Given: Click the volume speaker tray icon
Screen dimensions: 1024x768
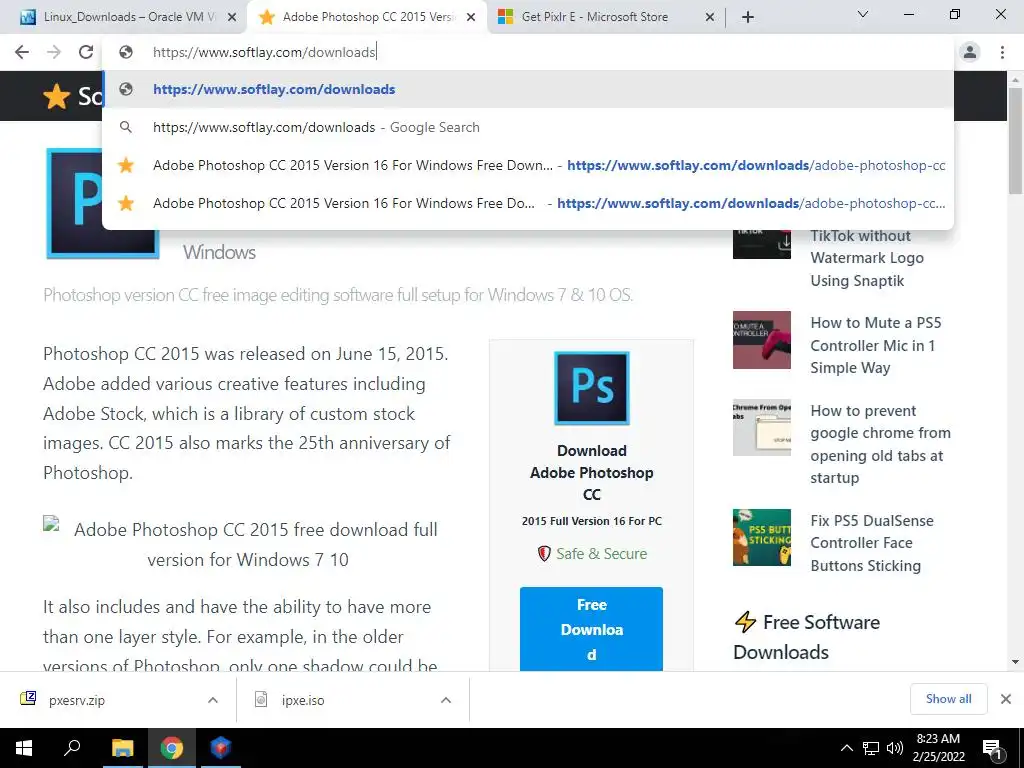Looking at the screenshot, I should tap(895, 748).
